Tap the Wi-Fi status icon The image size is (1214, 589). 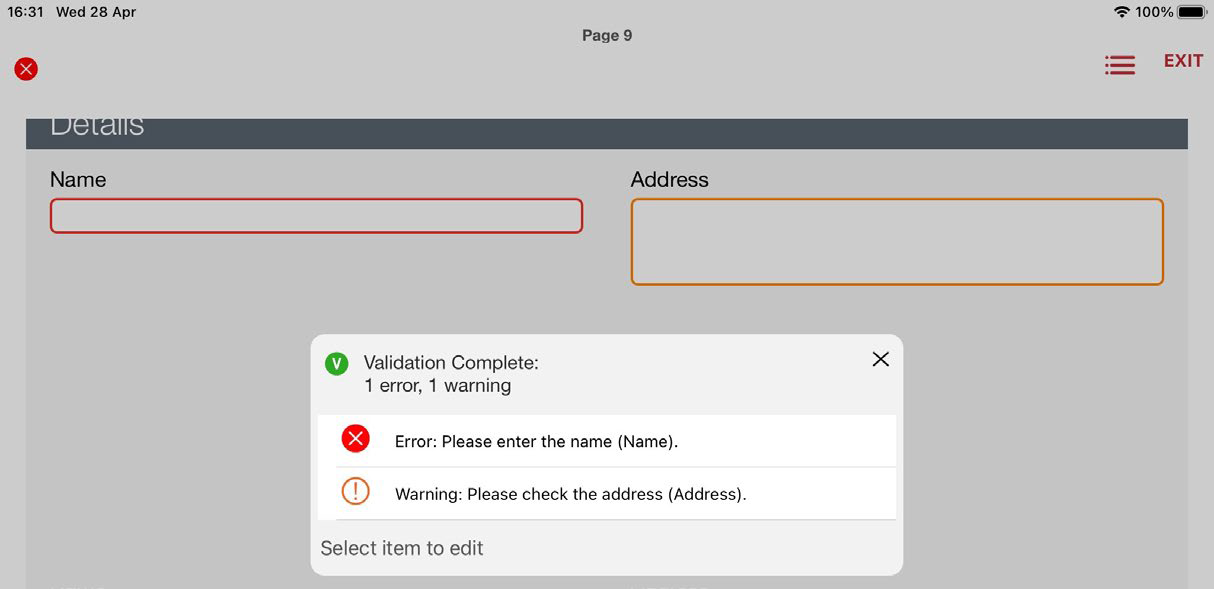(1121, 12)
